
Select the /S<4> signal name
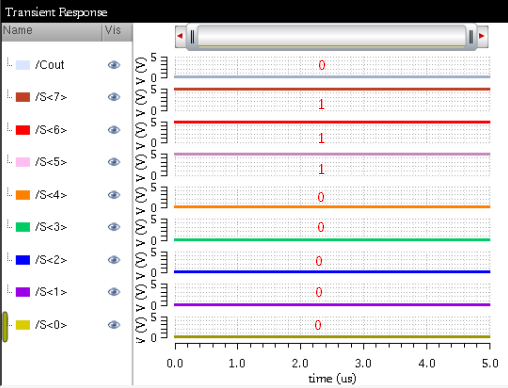[51, 195]
